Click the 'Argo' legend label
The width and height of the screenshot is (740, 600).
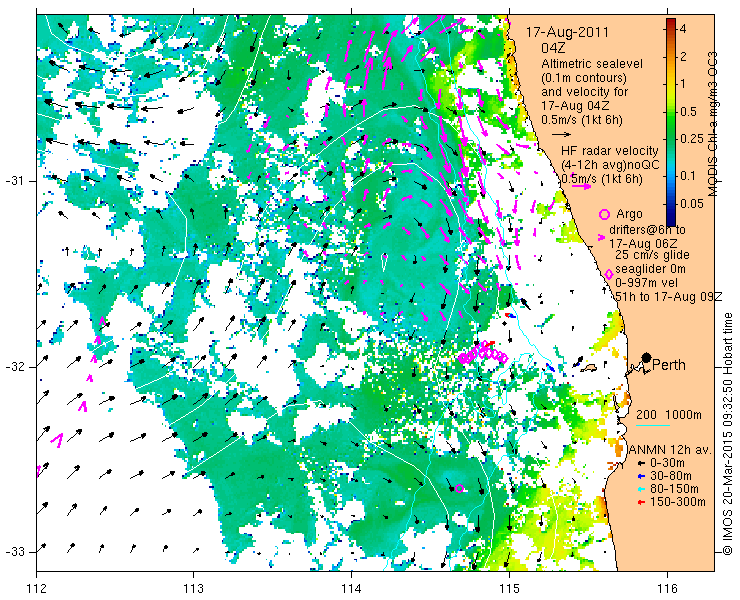[x=630, y=214]
